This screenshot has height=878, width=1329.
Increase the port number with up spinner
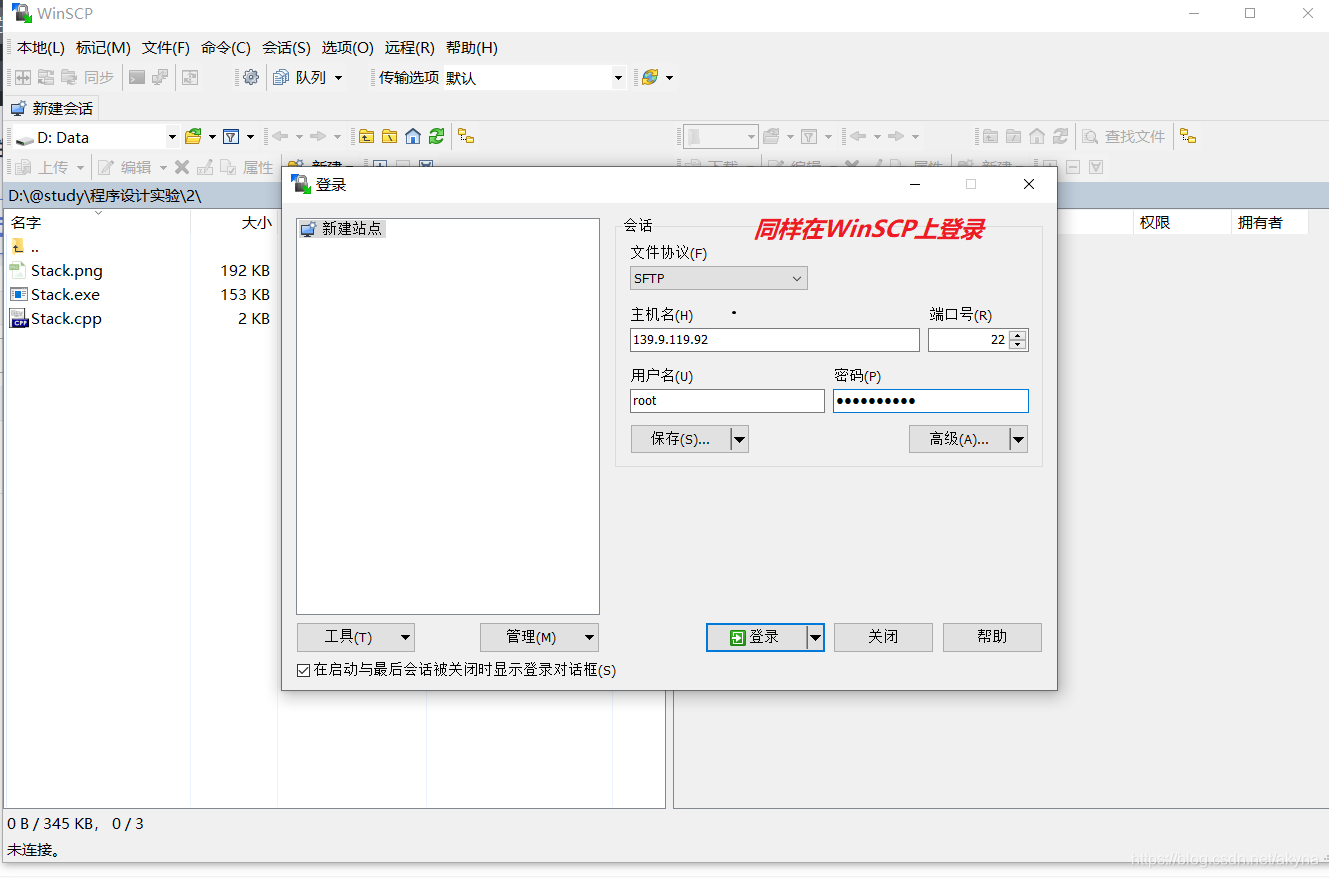pos(1018,335)
